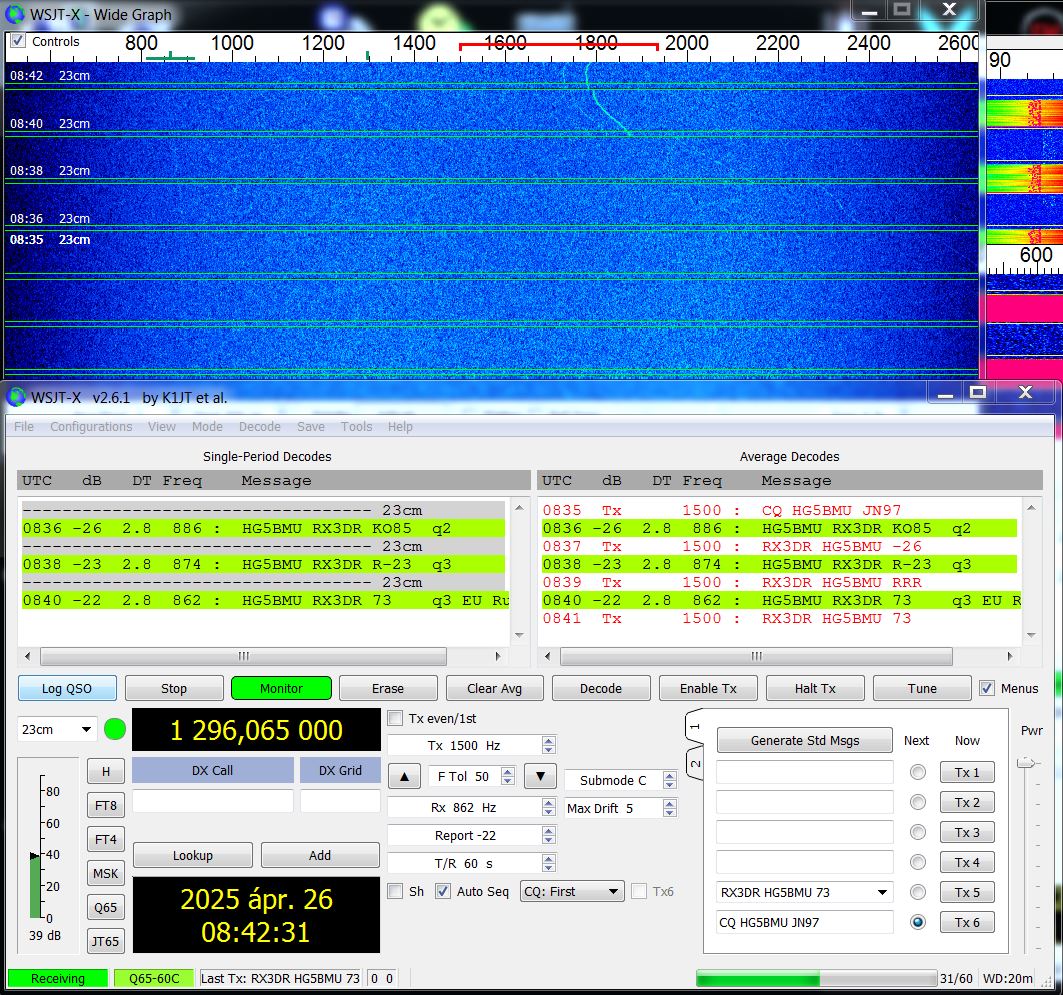Viewport: 1063px width, 995px height.
Task: Click the Halt Tx button
Action: coord(815,688)
